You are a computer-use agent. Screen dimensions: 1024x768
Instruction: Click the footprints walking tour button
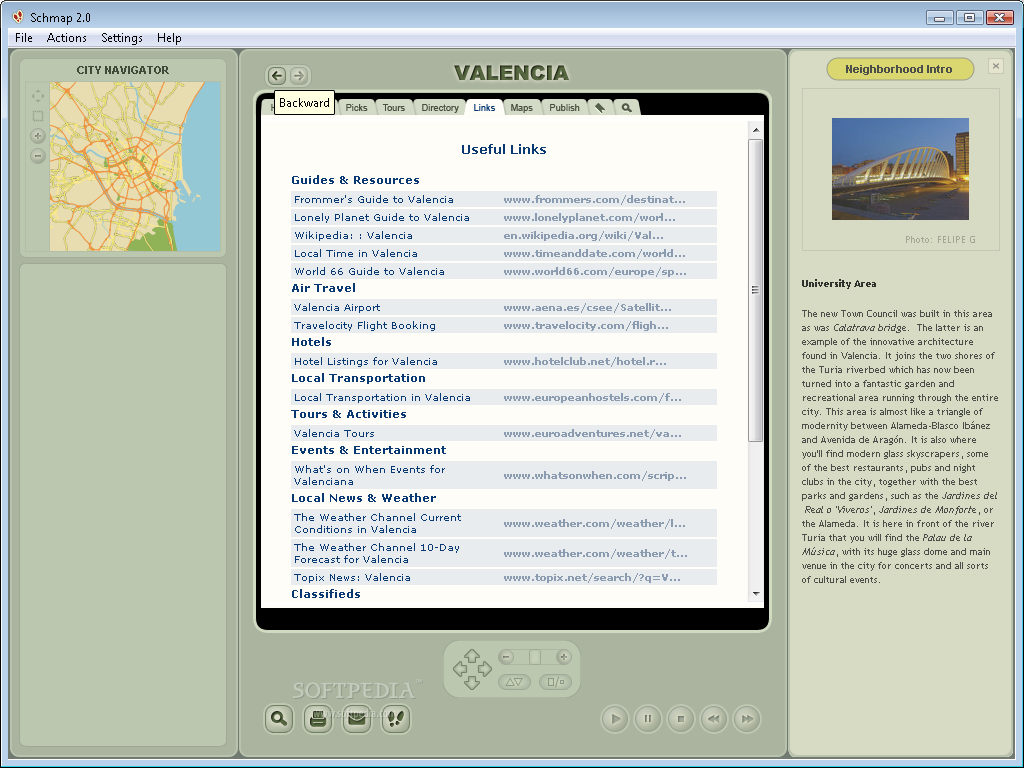click(396, 719)
